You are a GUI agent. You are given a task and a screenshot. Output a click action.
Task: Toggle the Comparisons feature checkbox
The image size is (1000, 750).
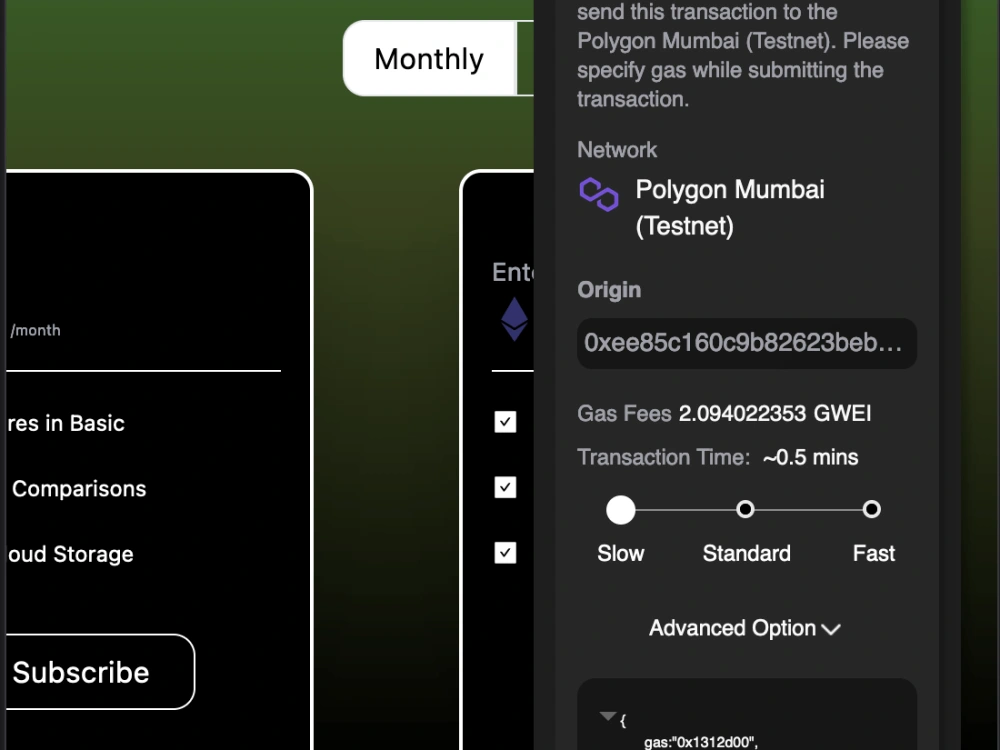tap(505, 487)
